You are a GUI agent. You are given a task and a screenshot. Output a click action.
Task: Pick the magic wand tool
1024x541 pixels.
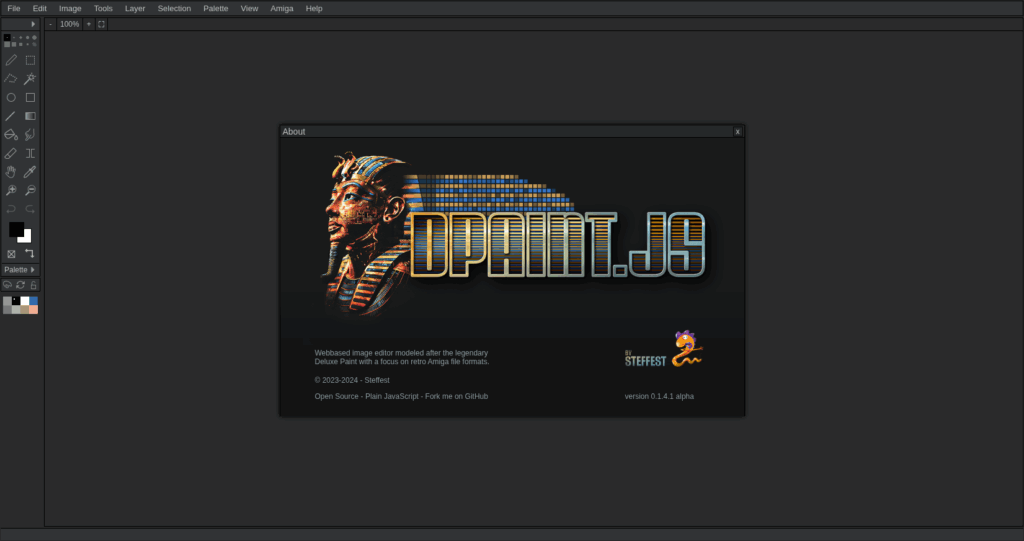click(30, 79)
